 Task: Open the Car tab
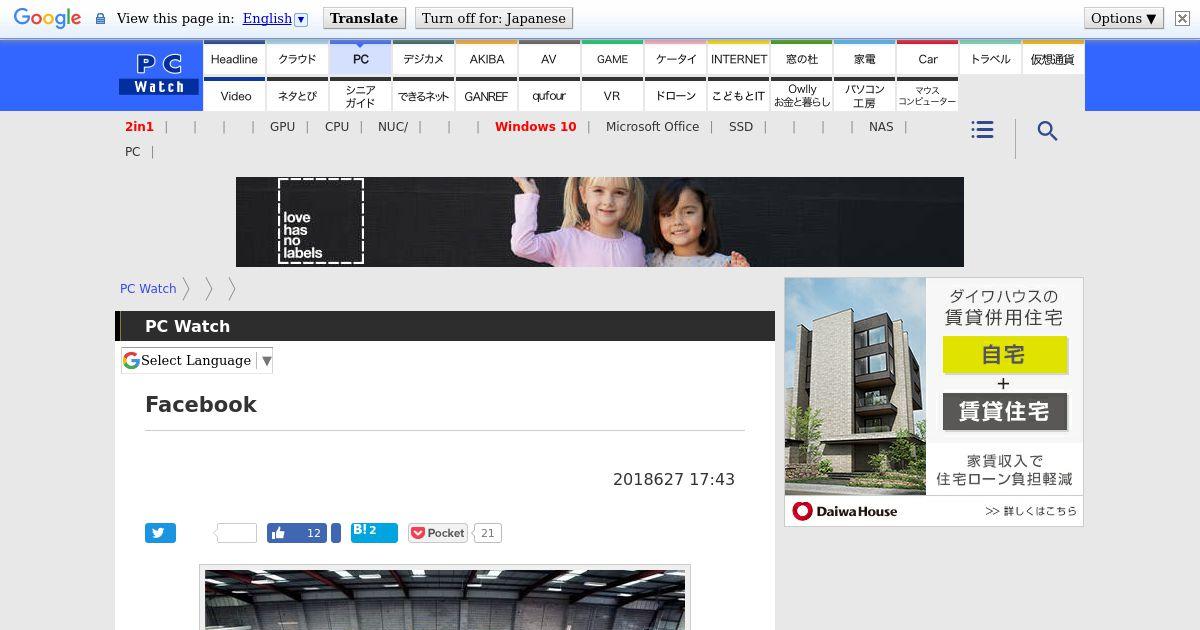pos(927,58)
